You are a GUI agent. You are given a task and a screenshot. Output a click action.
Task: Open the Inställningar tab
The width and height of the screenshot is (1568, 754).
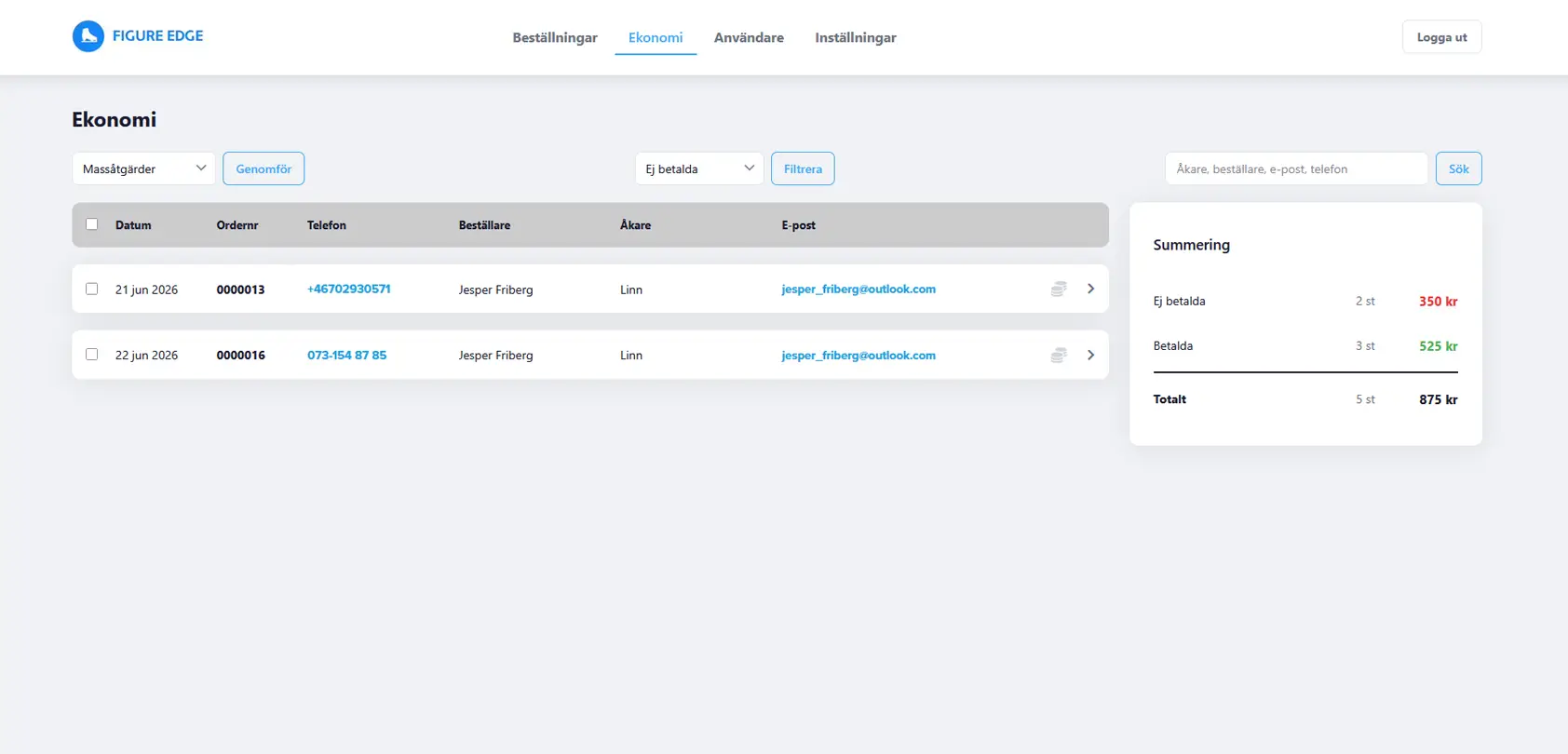tap(856, 37)
